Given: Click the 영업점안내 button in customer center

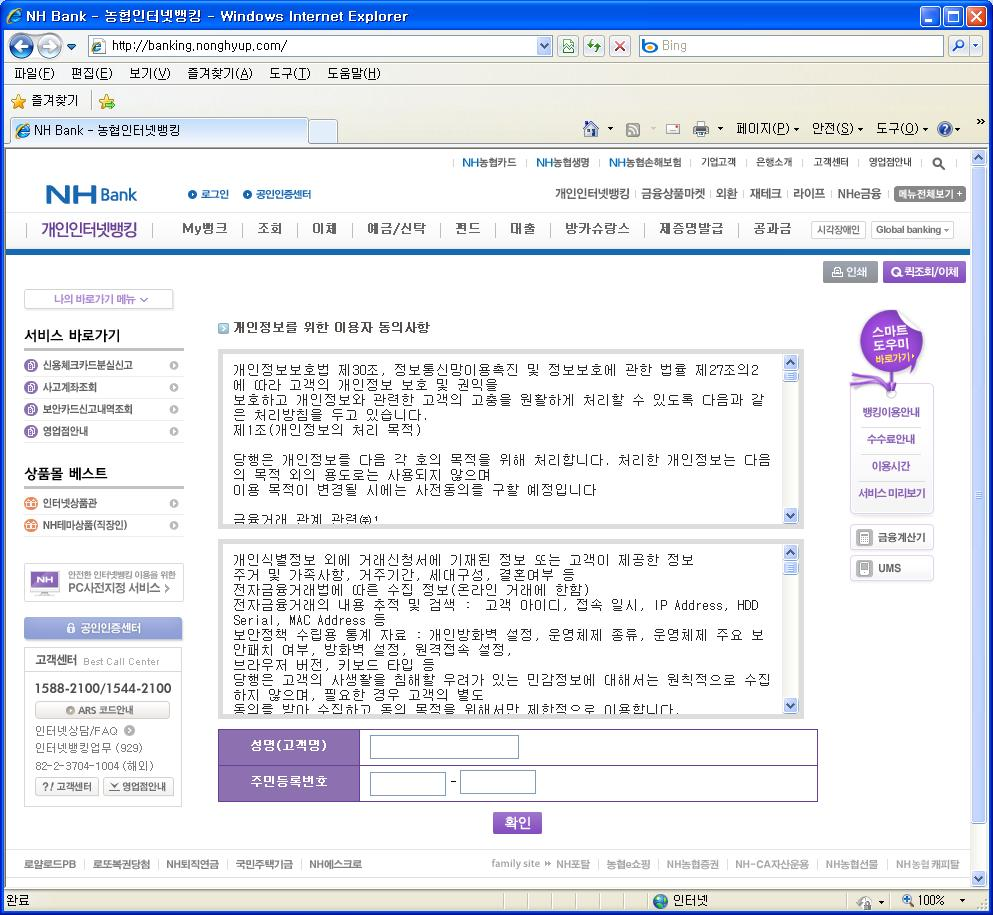Looking at the screenshot, I should click(x=138, y=786).
